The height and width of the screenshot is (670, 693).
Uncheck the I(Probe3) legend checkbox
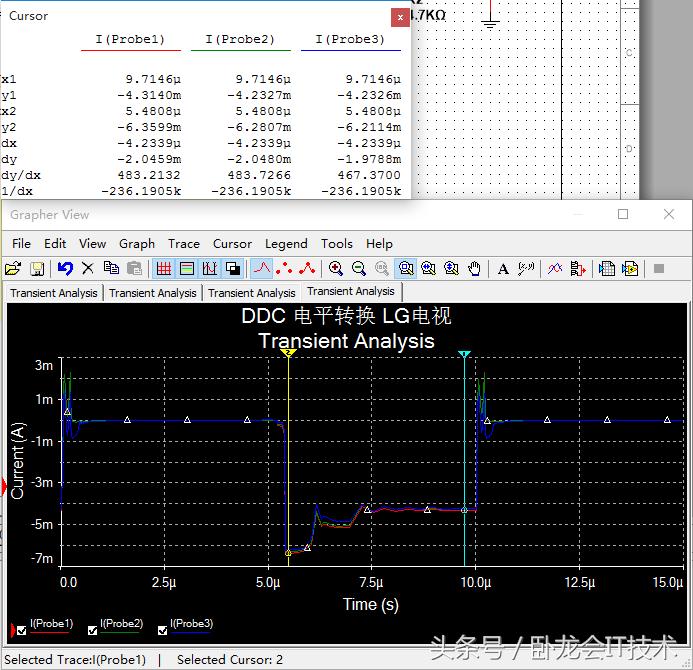point(163,631)
